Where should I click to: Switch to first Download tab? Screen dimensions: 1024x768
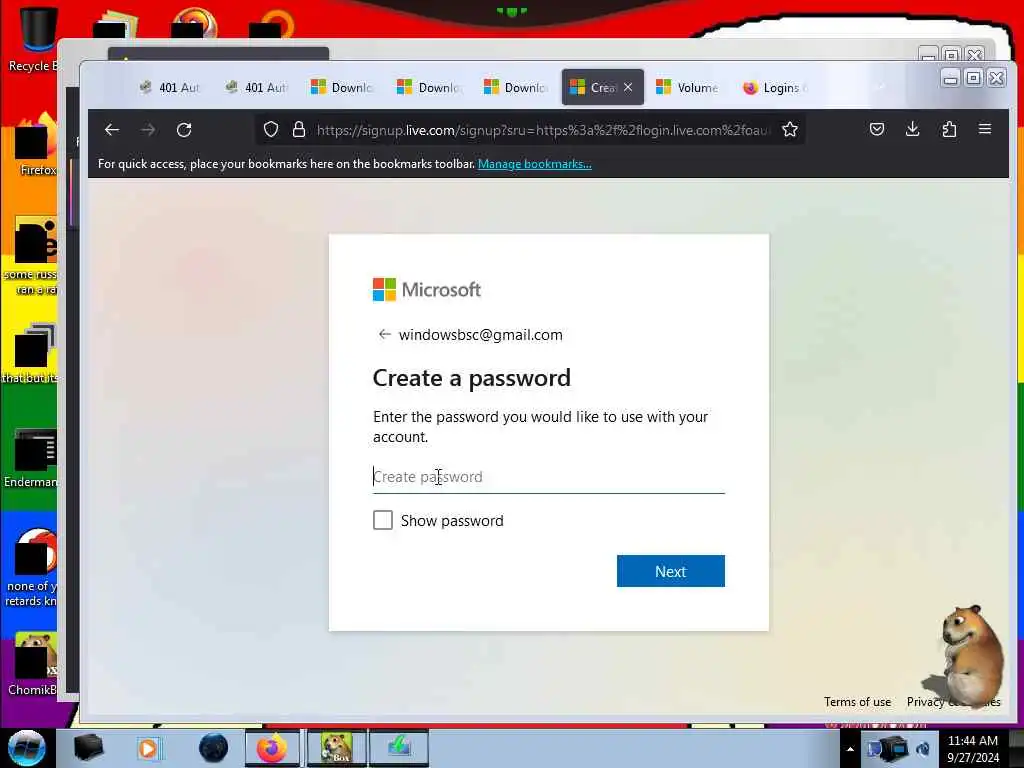(x=342, y=87)
